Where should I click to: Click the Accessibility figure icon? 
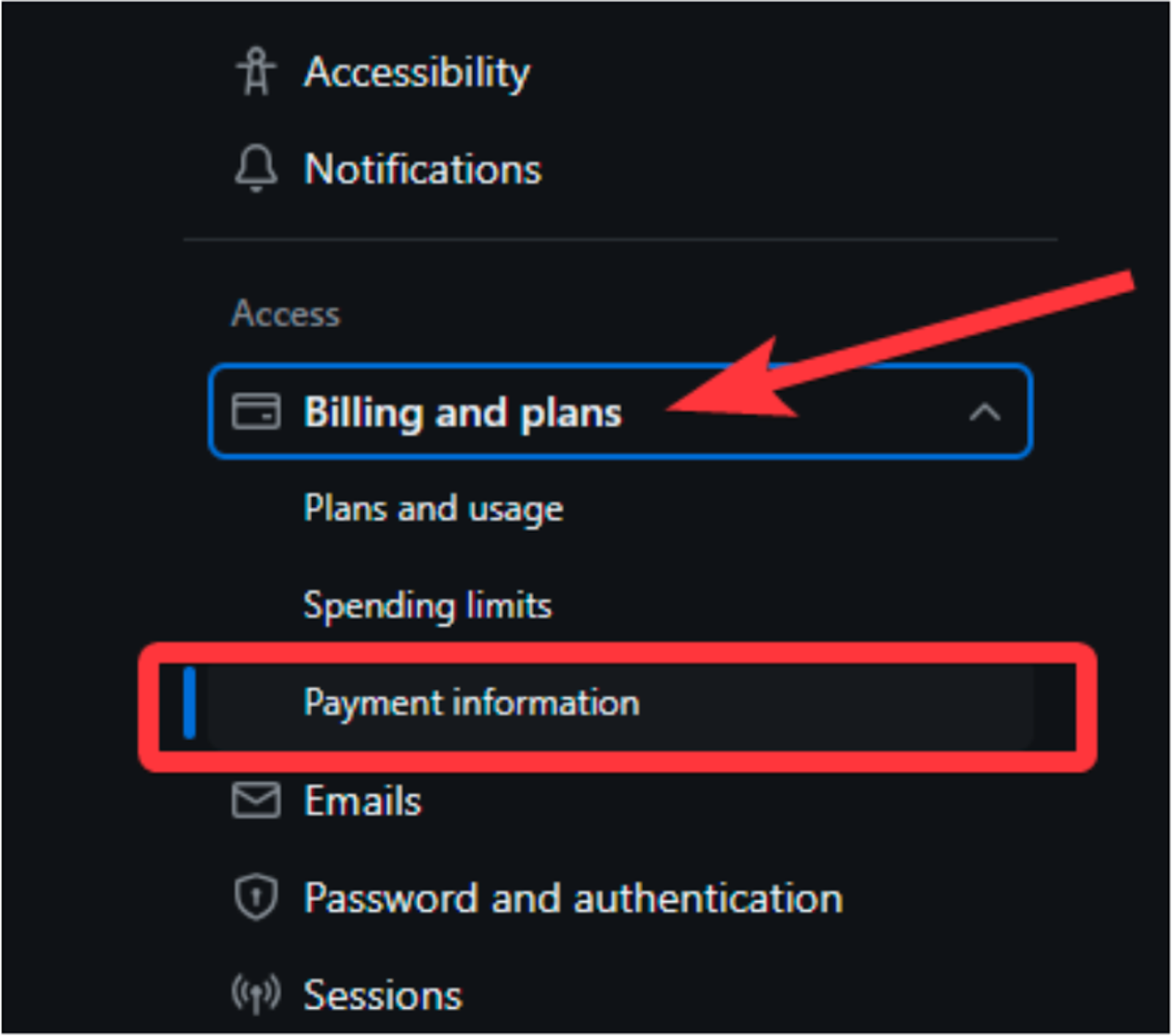[255, 72]
